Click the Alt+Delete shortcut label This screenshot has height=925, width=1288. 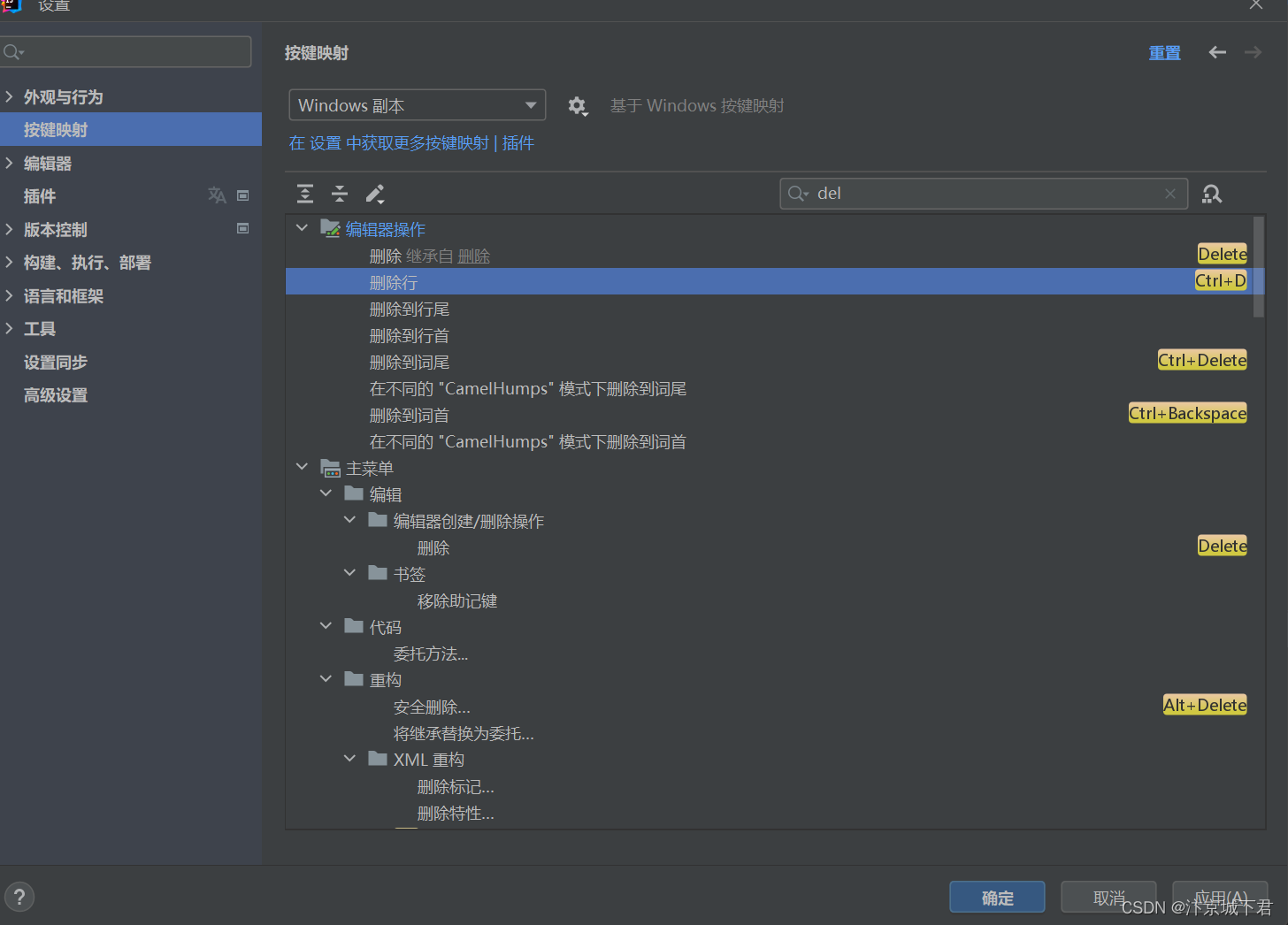[x=1205, y=705]
